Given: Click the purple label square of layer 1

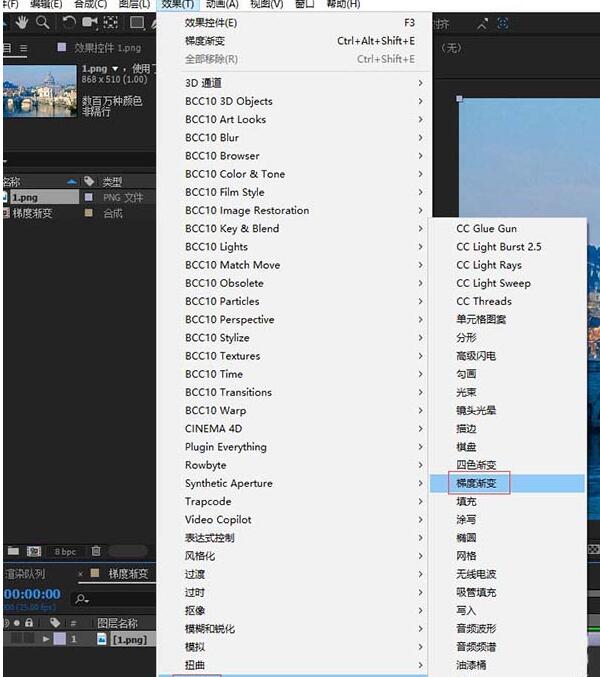Looking at the screenshot, I should pyautogui.click(x=60, y=639).
